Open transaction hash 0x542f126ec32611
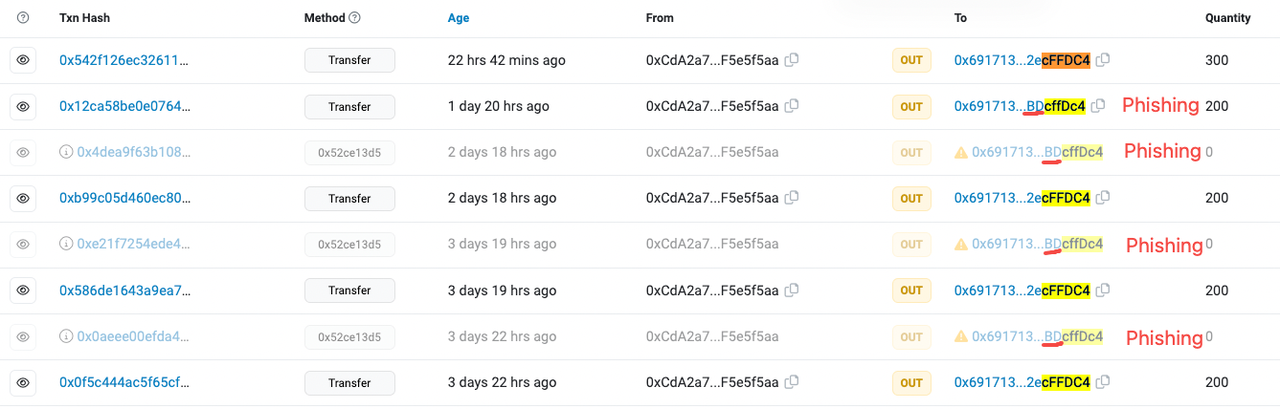 click(124, 60)
